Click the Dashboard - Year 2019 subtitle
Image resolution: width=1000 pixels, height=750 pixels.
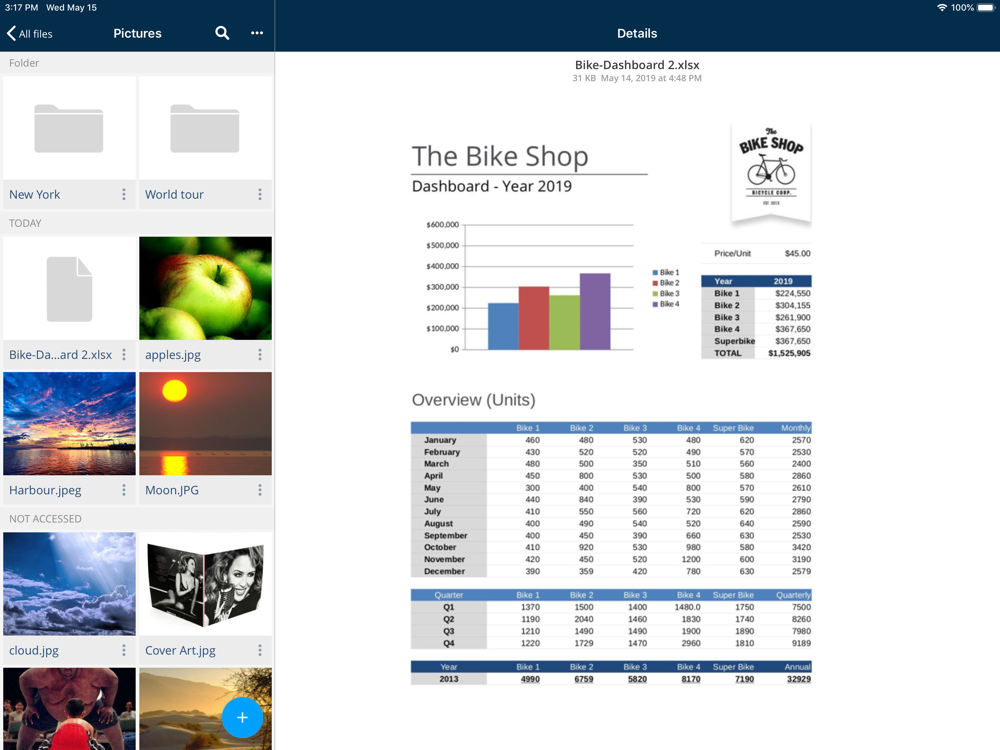click(x=492, y=186)
